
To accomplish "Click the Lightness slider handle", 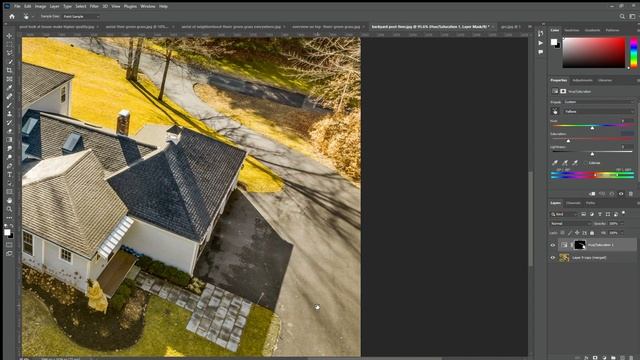I will (592, 154).
